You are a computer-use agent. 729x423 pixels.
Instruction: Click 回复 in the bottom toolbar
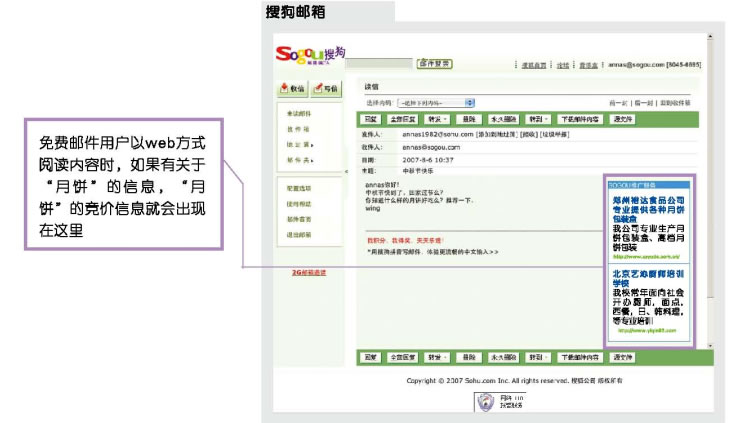[371, 357]
